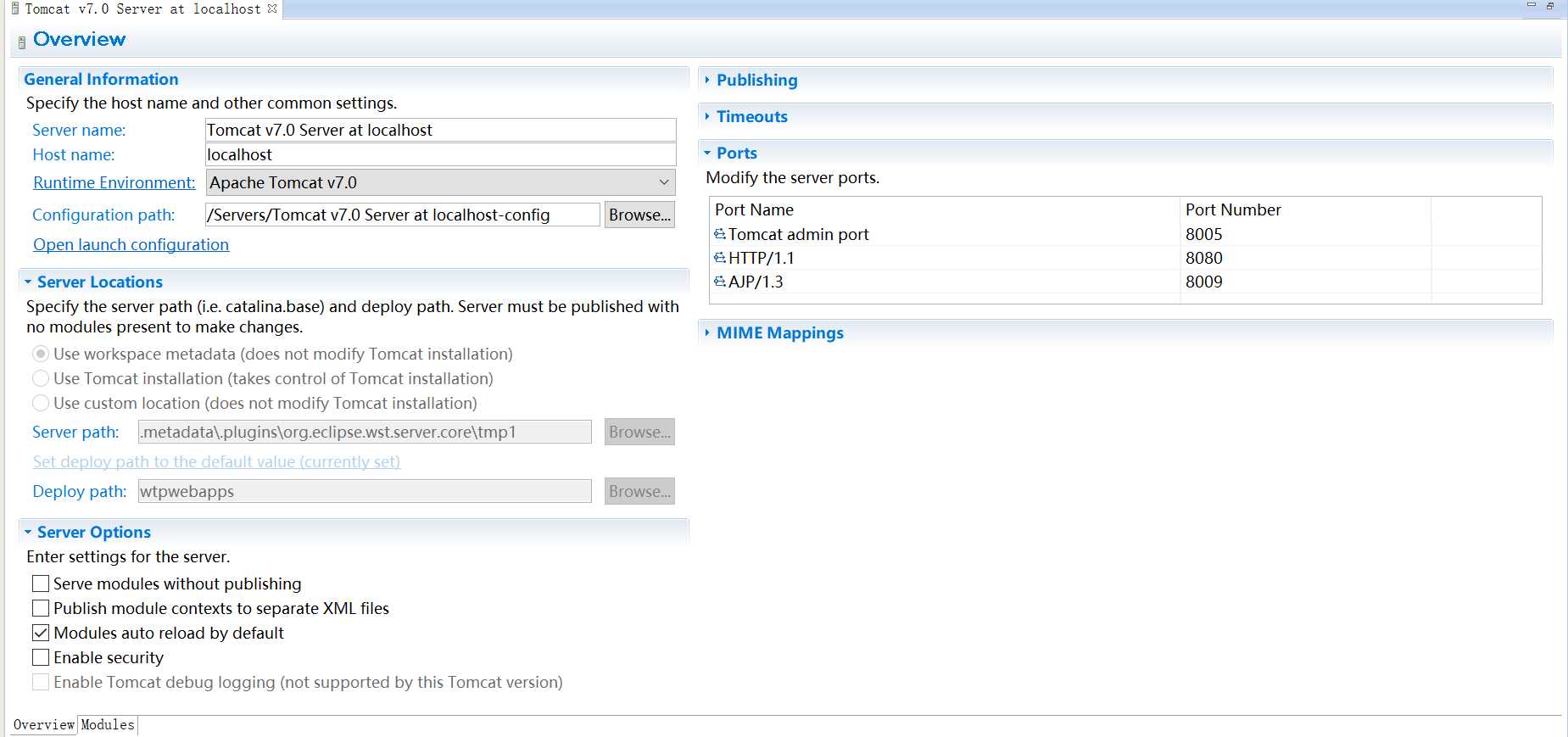Click the Deploy path text field
The image size is (1568, 737).
click(x=365, y=491)
